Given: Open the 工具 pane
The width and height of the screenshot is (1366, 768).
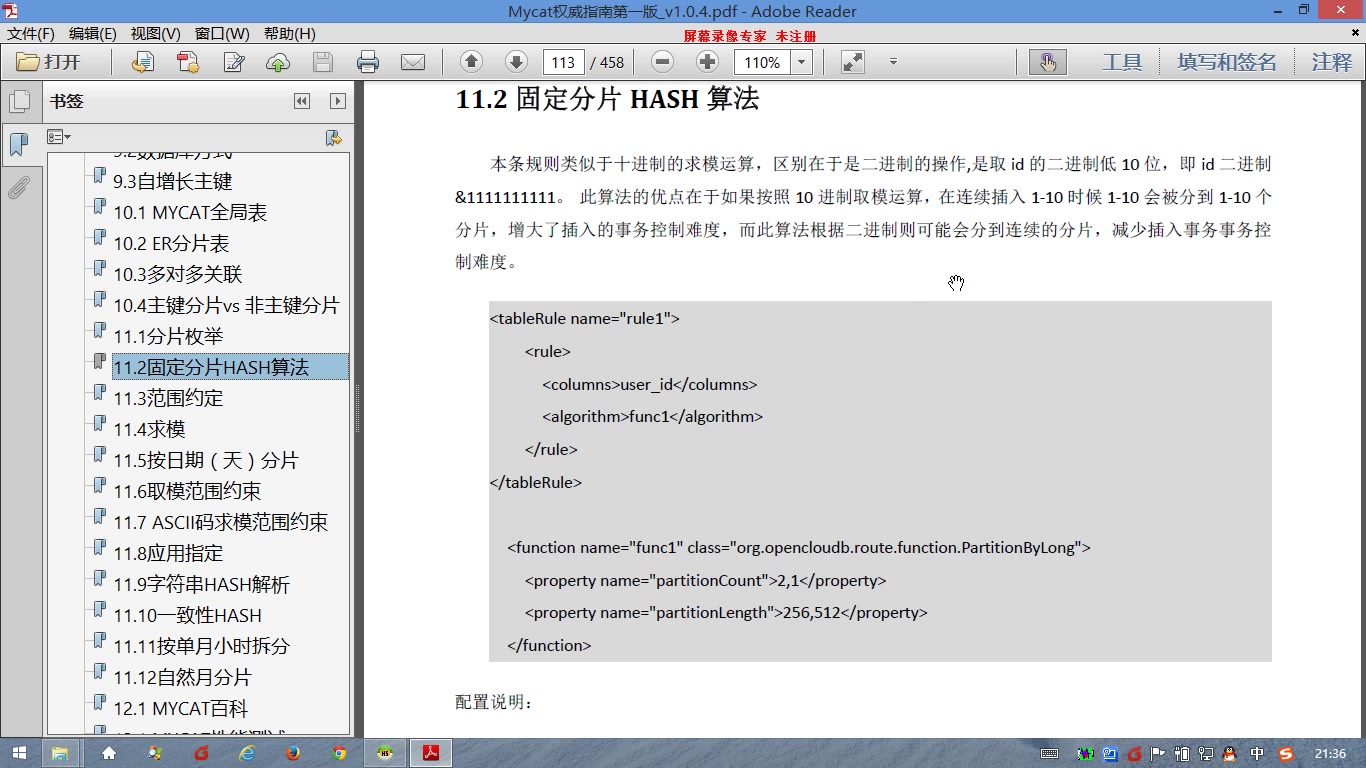Looking at the screenshot, I should pos(1122,62).
